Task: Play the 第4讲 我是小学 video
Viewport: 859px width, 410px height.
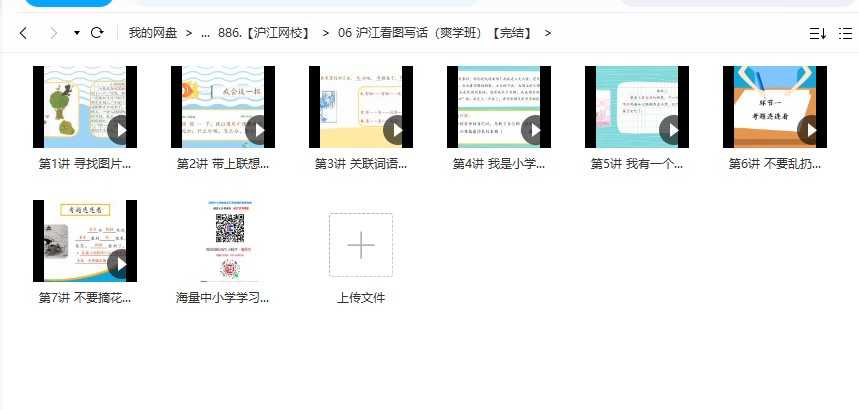Action: point(533,130)
